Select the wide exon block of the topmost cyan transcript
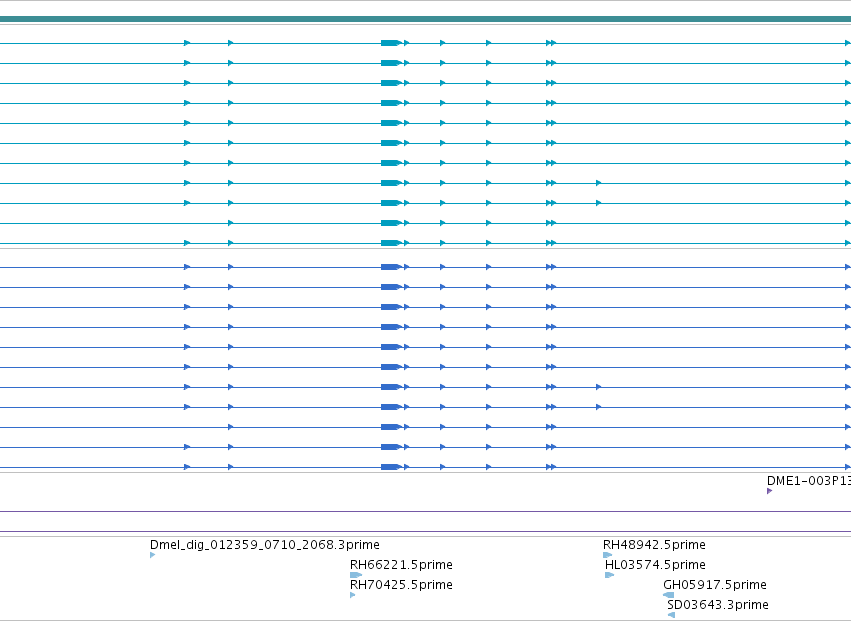Viewport: 851px width, 621px height. [391, 43]
